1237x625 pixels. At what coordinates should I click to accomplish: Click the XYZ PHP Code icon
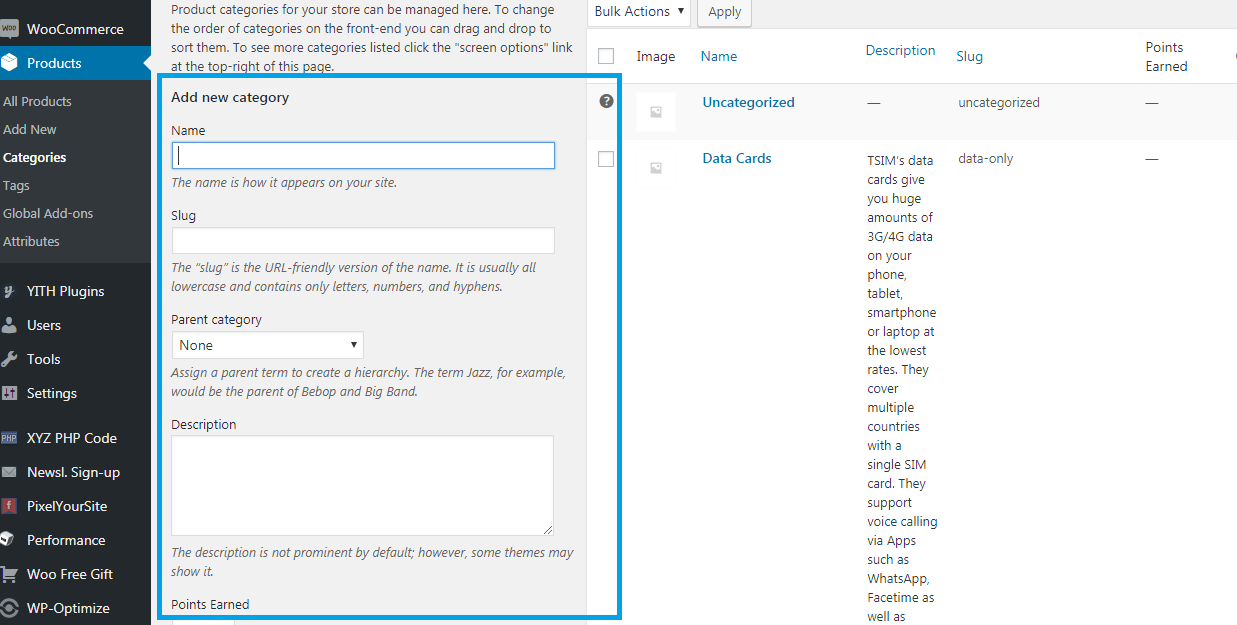tap(9, 438)
